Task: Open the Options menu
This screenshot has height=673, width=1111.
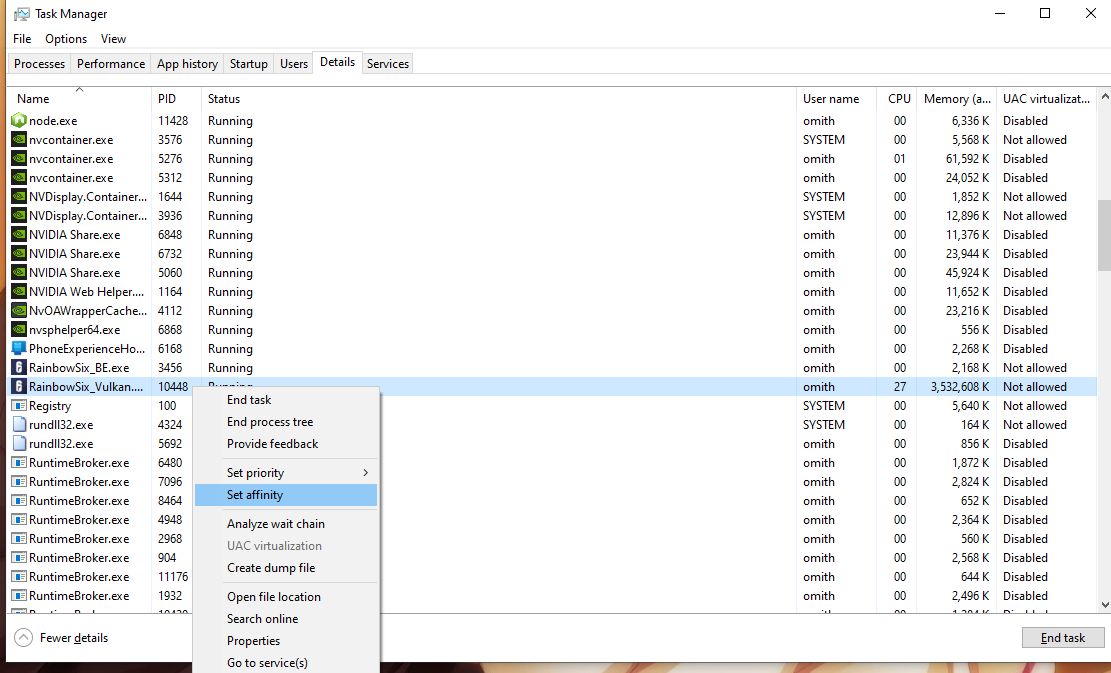Action: [x=66, y=39]
